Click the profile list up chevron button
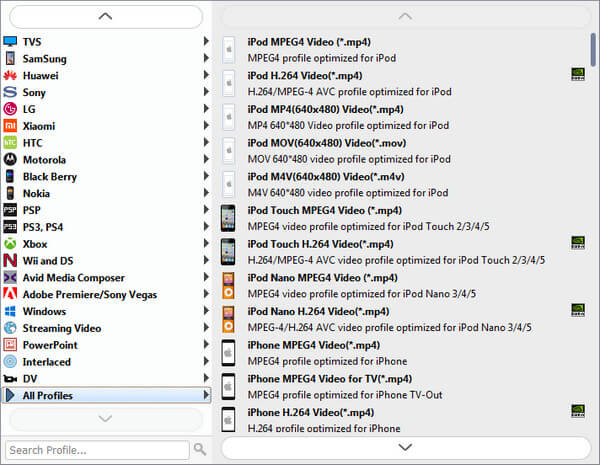 click(x=405, y=16)
